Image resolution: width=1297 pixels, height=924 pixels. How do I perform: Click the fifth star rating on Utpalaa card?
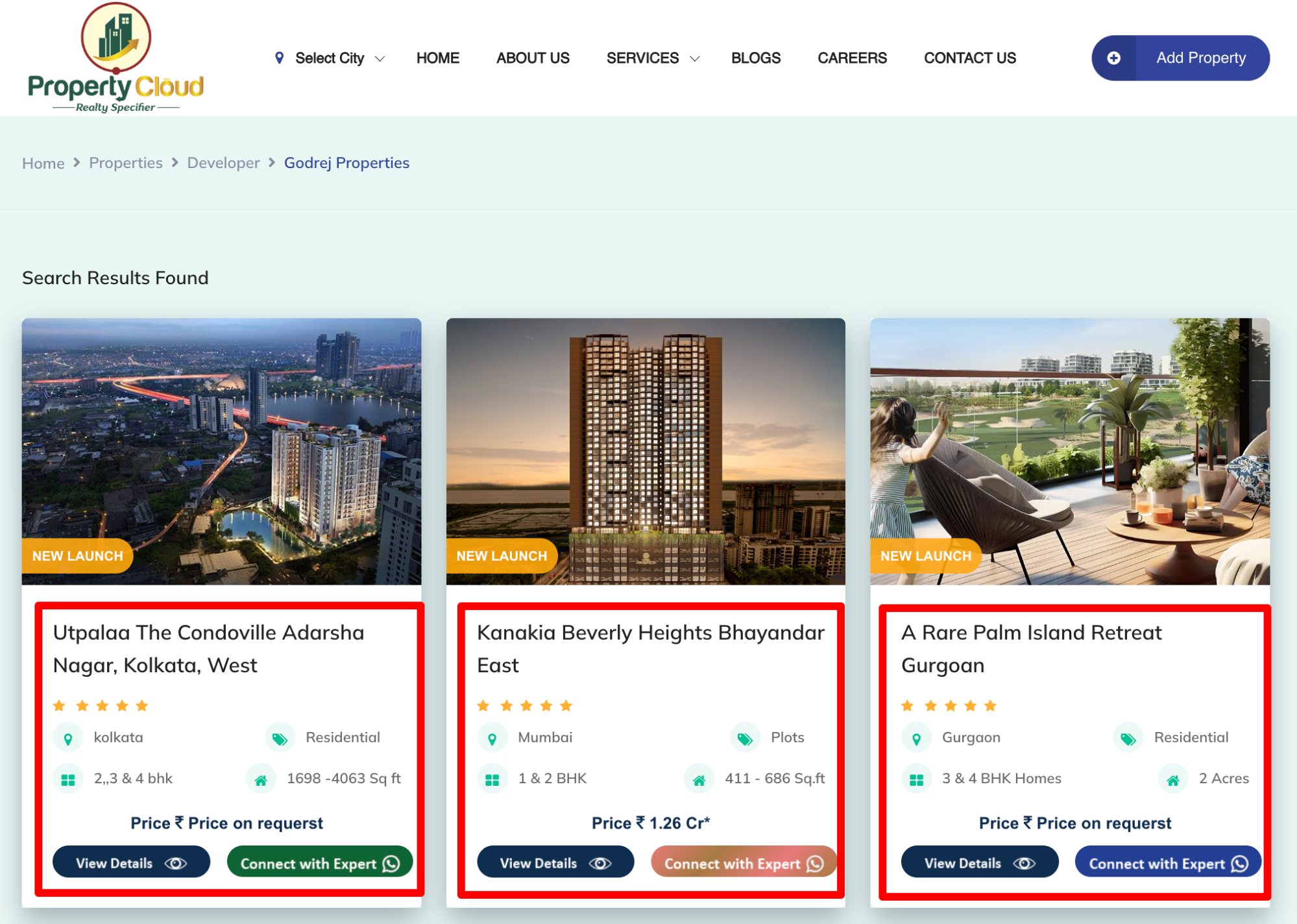click(x=142, y=705)
